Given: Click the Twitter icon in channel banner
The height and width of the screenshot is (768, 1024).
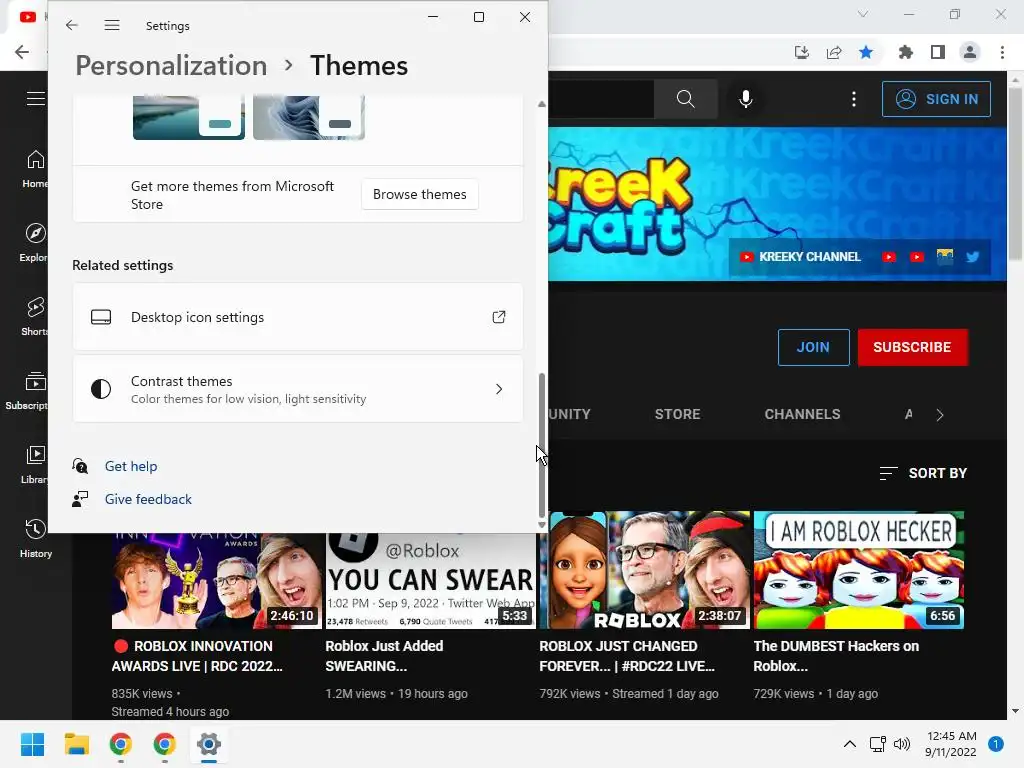Looking at the screenshot, I should click(x=972, y=257).
